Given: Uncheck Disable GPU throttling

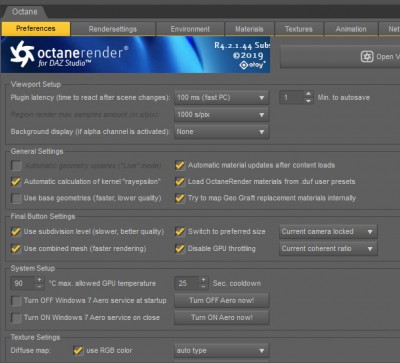Looking at the screenshot, I should coord(180,249).
